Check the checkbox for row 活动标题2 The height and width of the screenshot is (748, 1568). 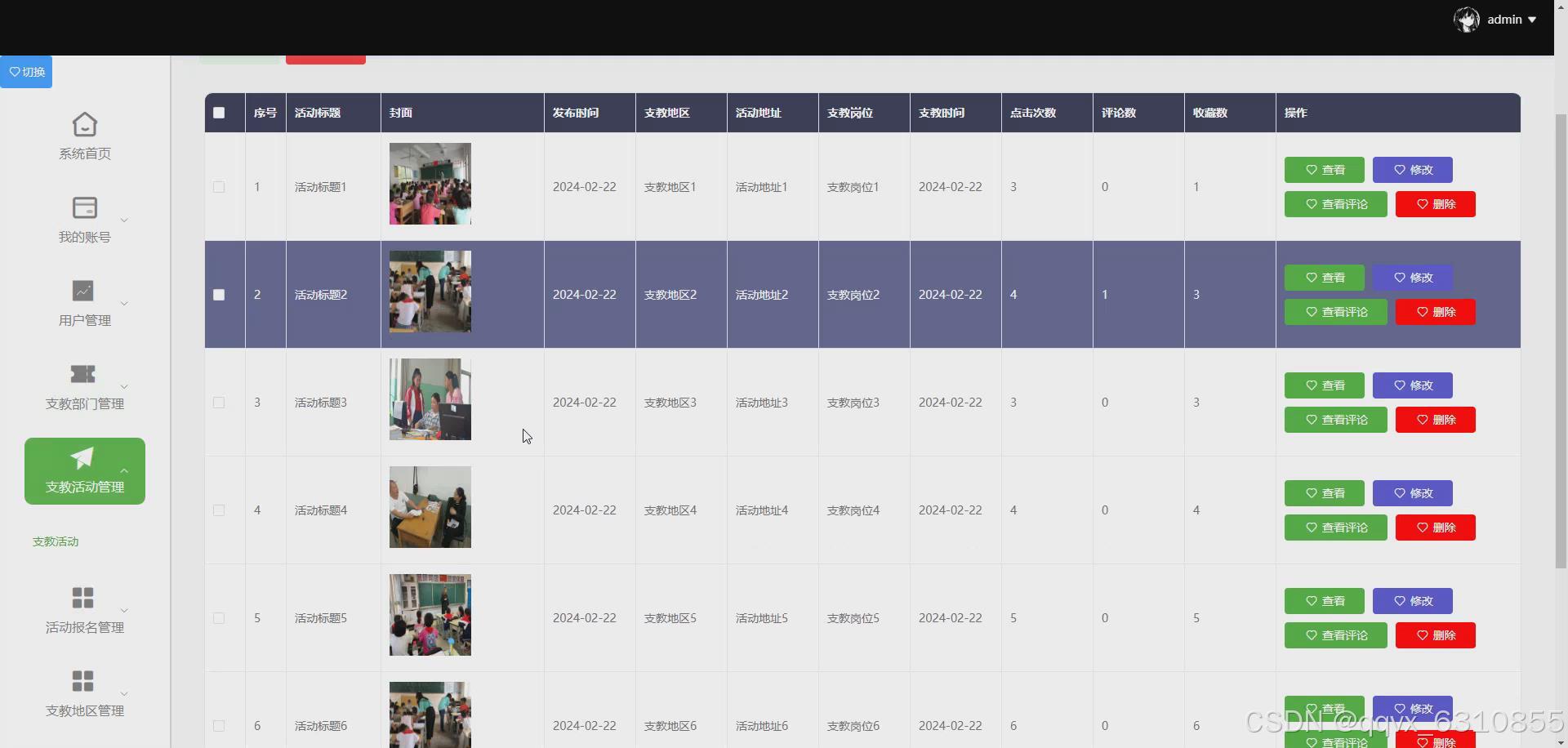(219, 295)
